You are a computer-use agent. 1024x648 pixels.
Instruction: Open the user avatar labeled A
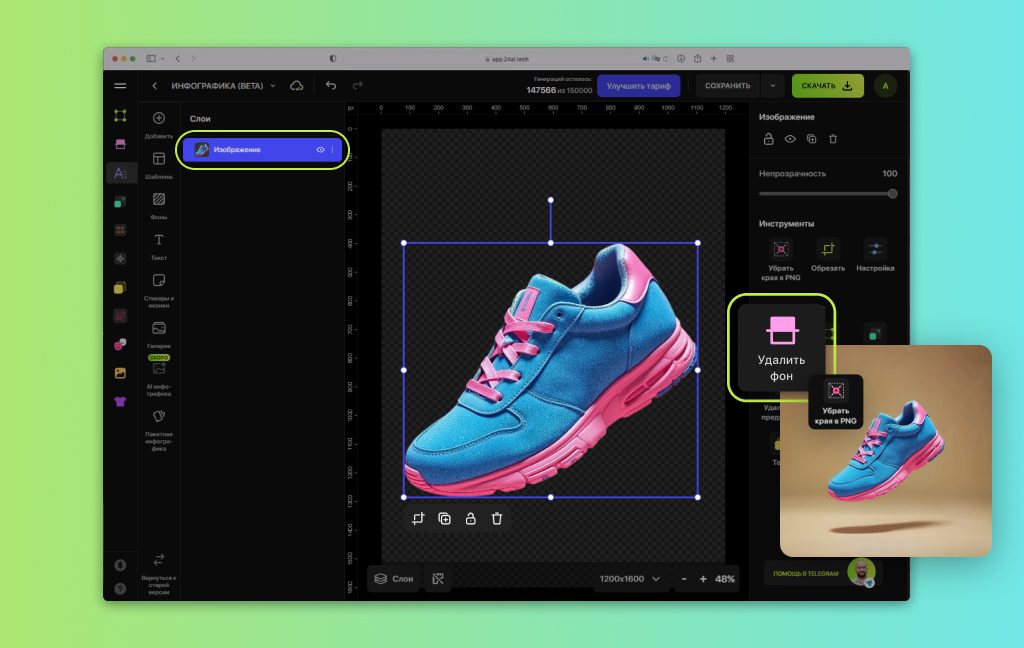point(885,86)
